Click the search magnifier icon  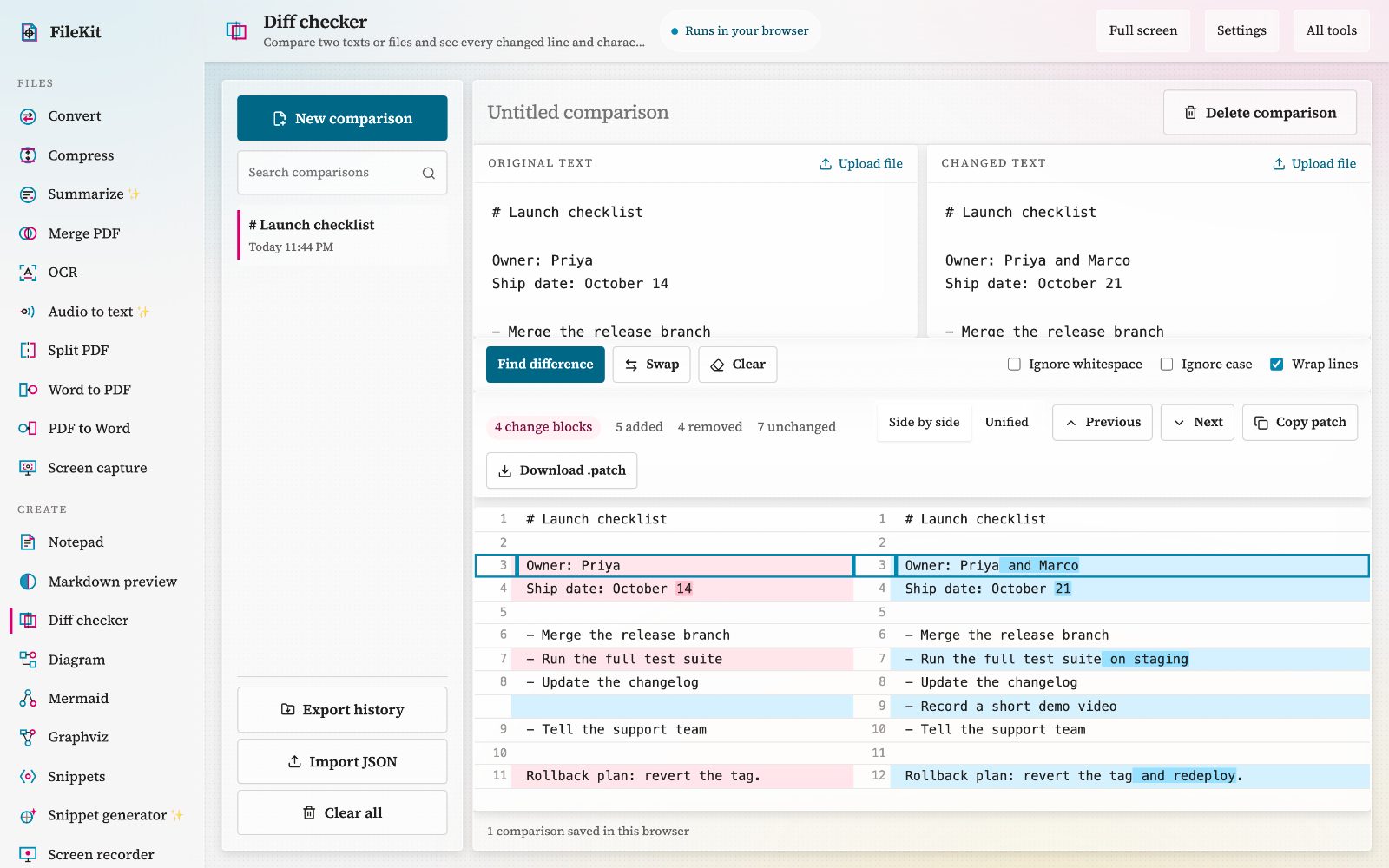[x=429, y=173]
